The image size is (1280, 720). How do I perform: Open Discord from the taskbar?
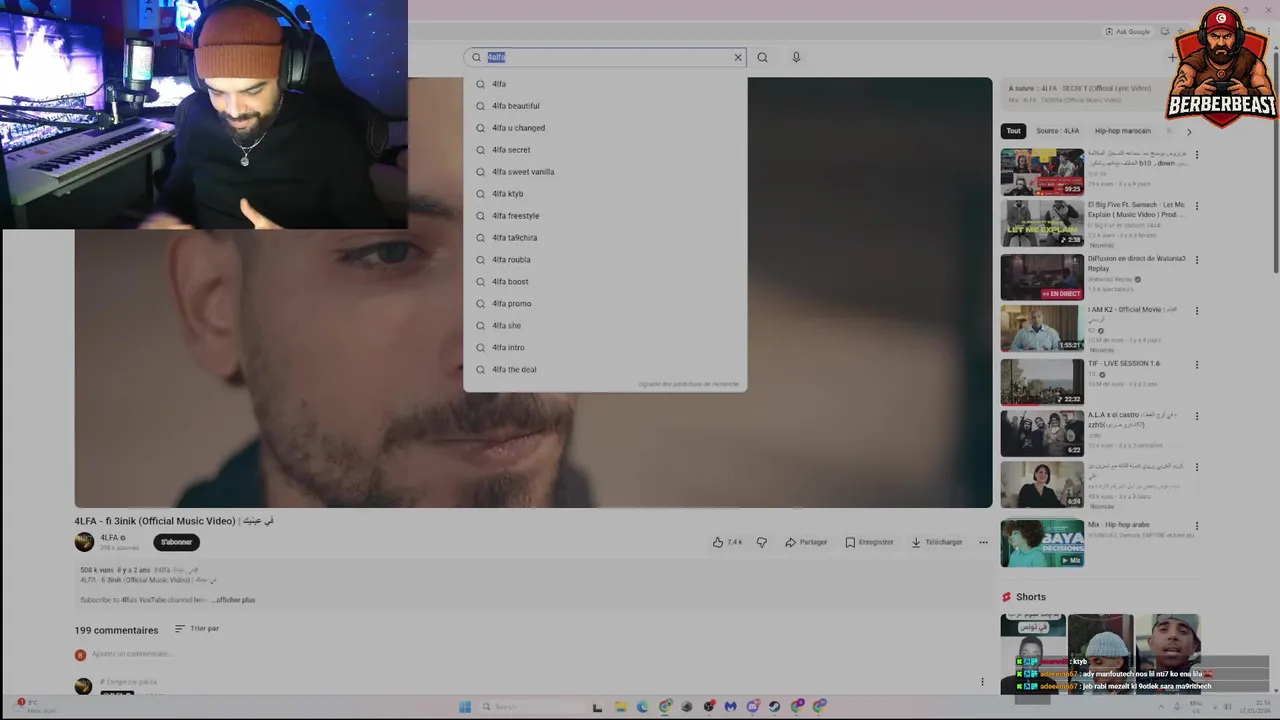pyautogui.click(x=753, y=707)
